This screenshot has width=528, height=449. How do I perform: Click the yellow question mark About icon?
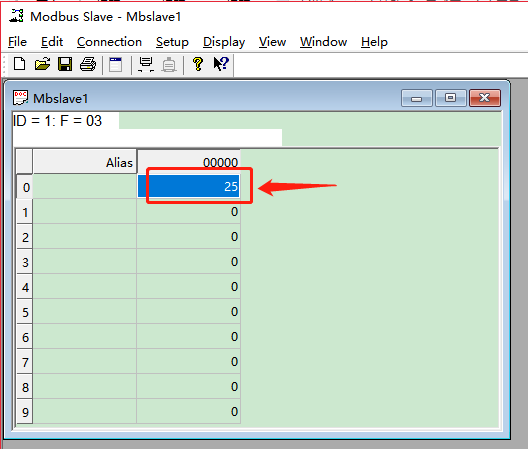198,64
